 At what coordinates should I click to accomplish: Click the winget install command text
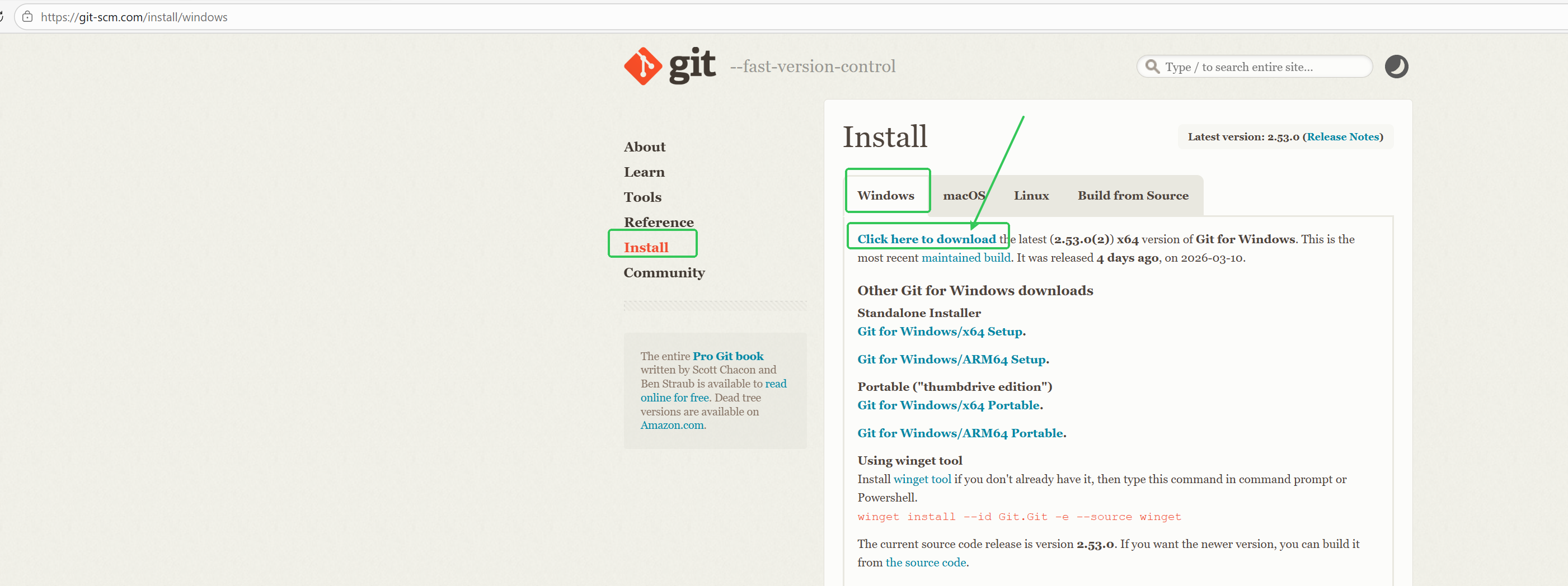[1019, 517]
